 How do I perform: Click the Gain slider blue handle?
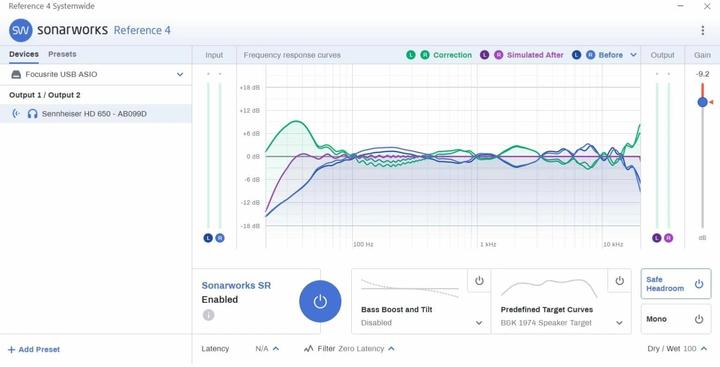(702, 102)
